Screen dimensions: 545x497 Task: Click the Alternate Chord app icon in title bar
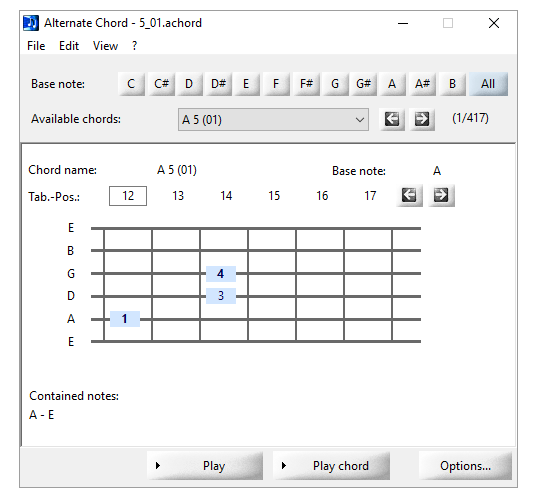tap(31, 23)
